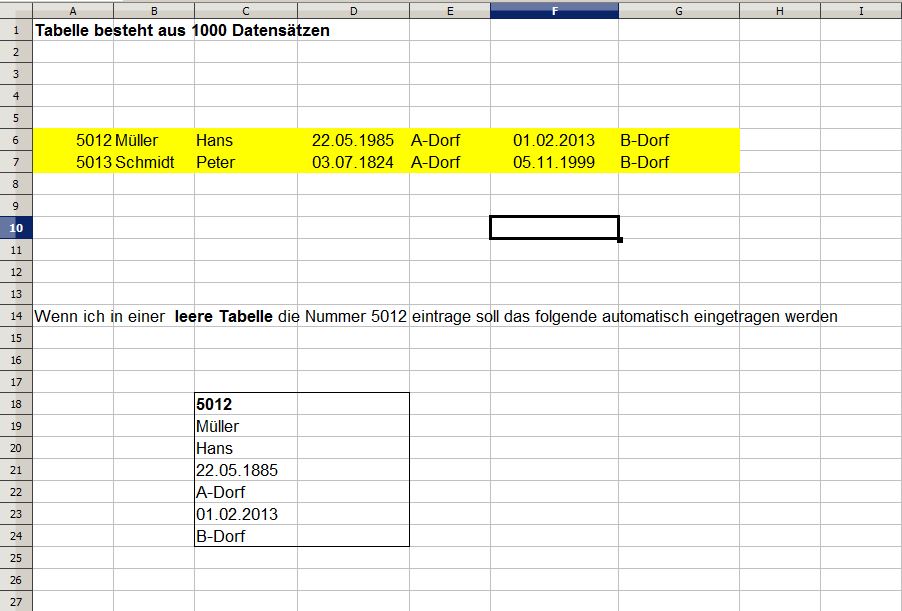Select row 24 header
Viewport: 902px width, 611px height.
click(16, 536)
